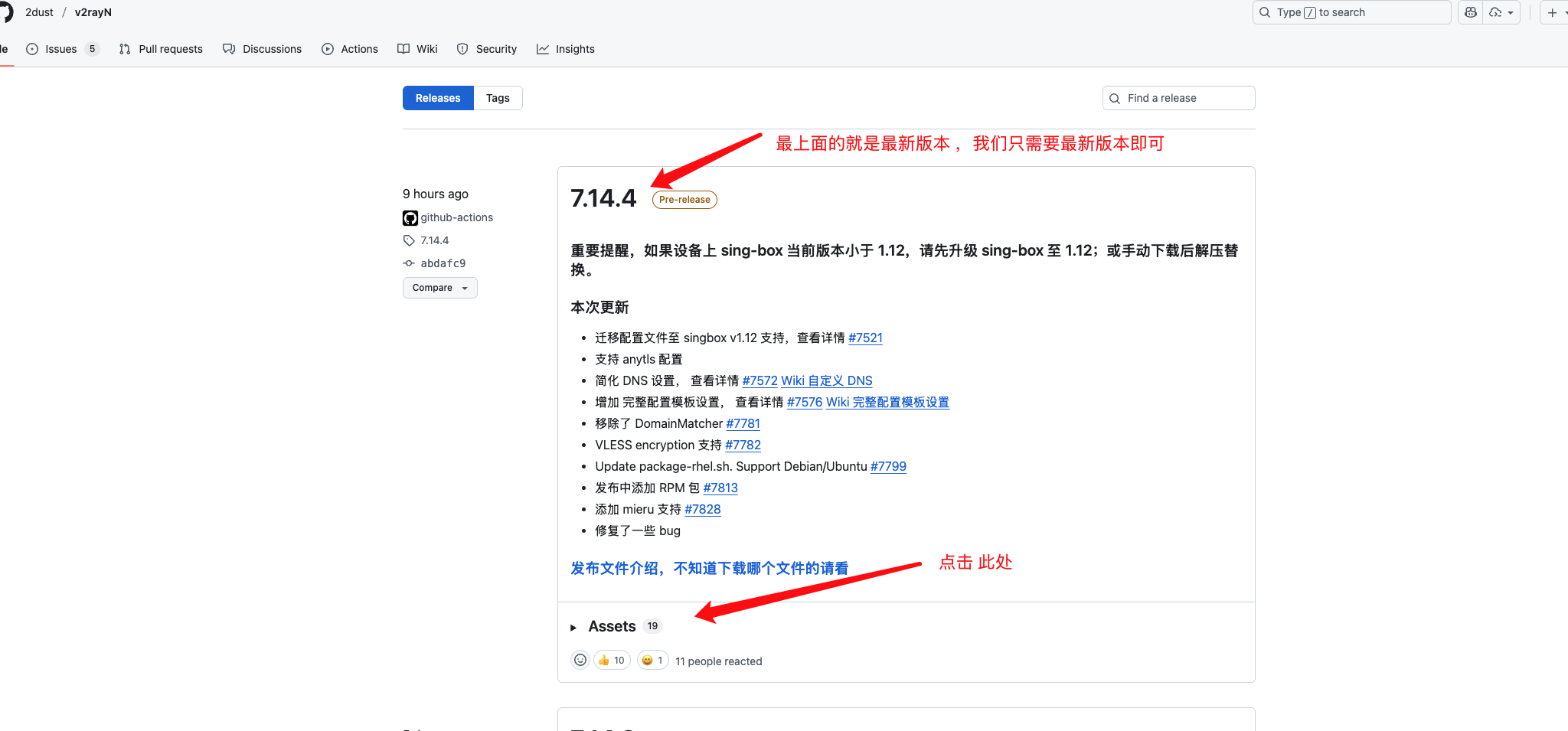Open the Compare dropdown
Screen dimensions: 1568x731
click(439, 288)
